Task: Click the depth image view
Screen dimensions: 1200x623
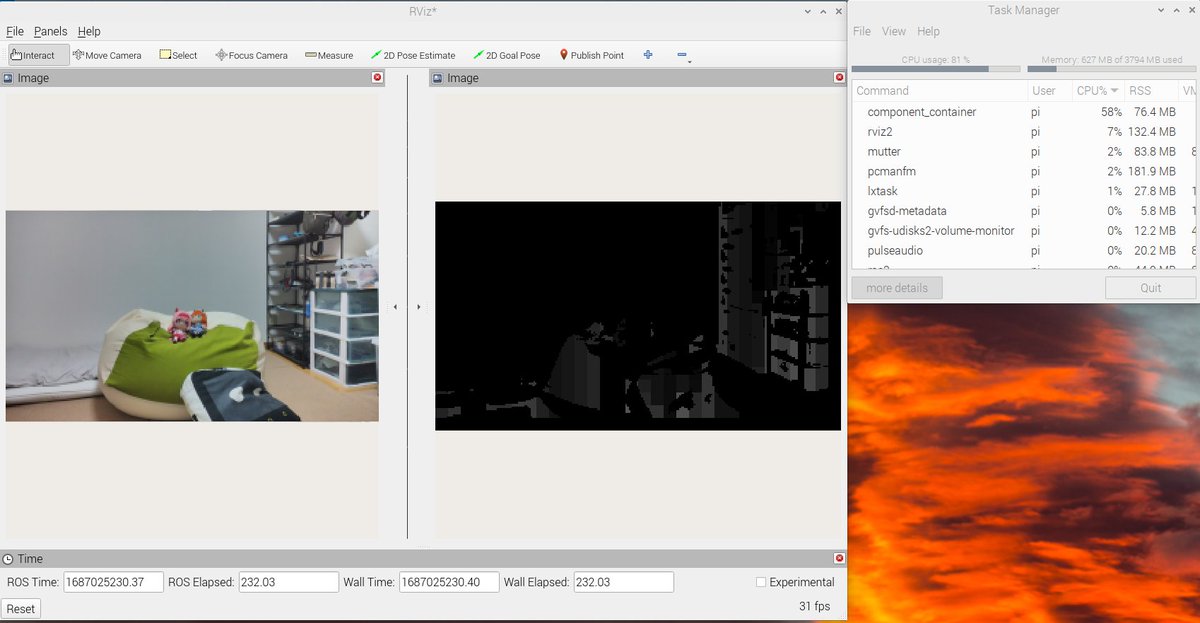Action: click(638, 316)
